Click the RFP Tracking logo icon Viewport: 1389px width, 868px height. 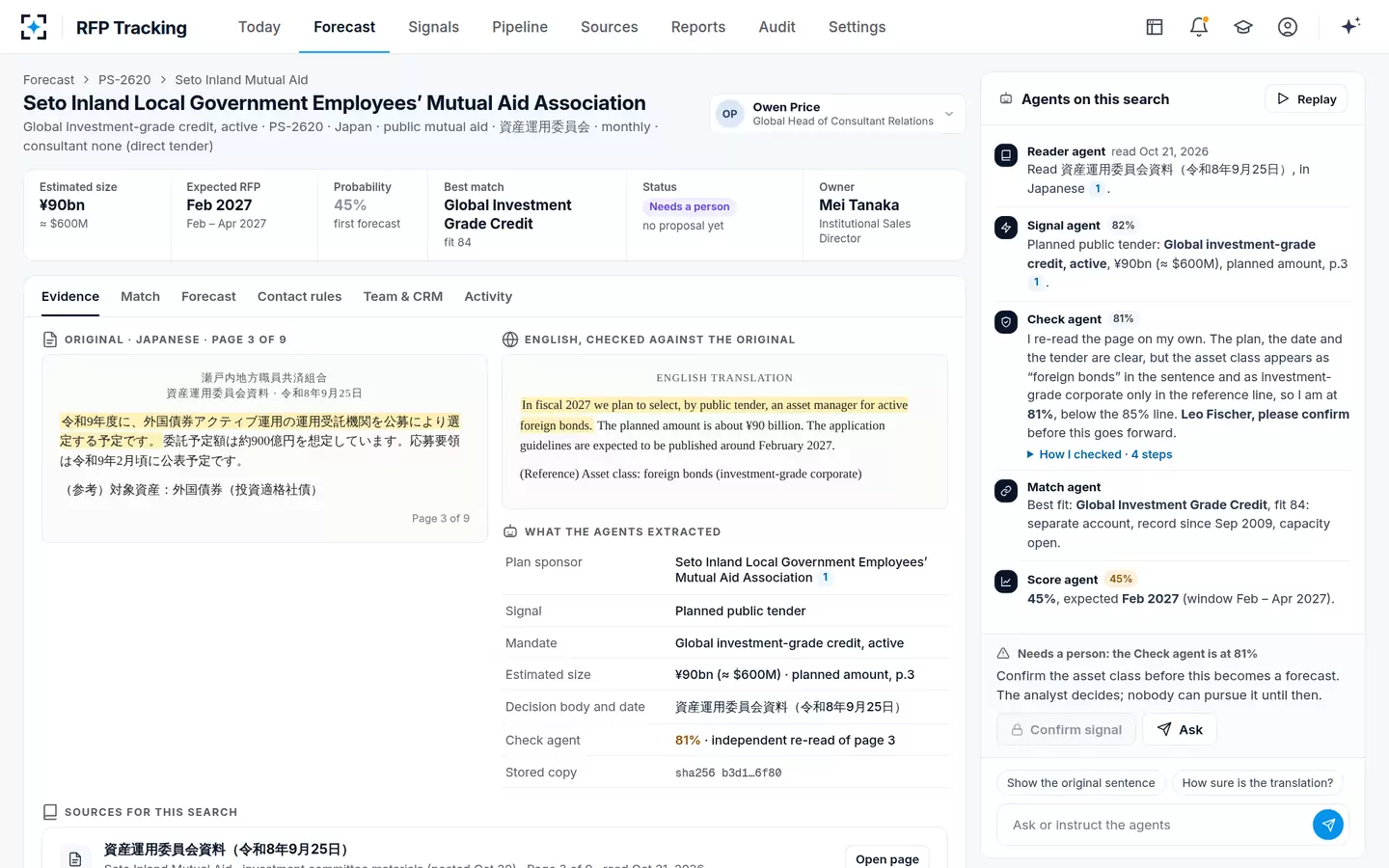[34, 27]
